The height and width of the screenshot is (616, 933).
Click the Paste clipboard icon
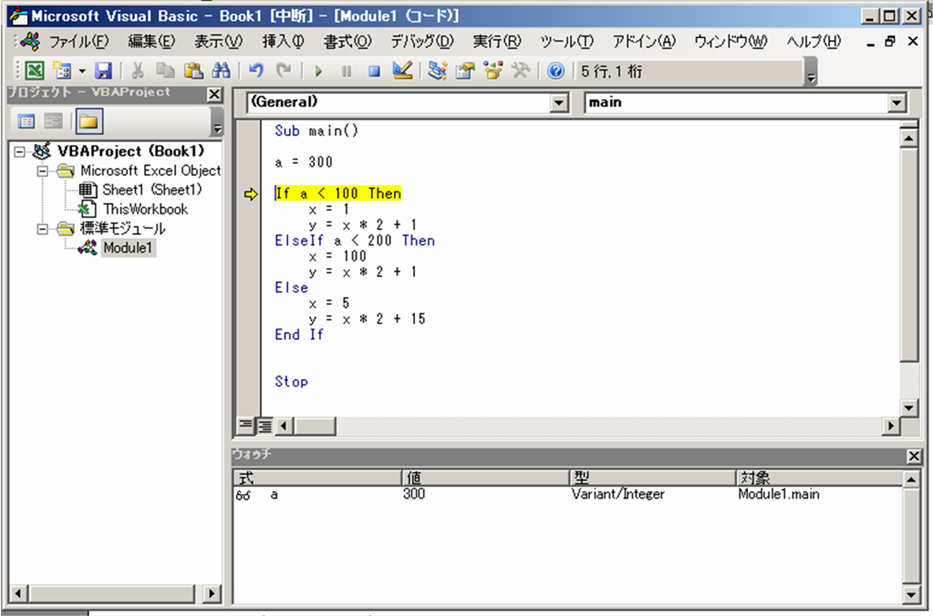[193, 71]
